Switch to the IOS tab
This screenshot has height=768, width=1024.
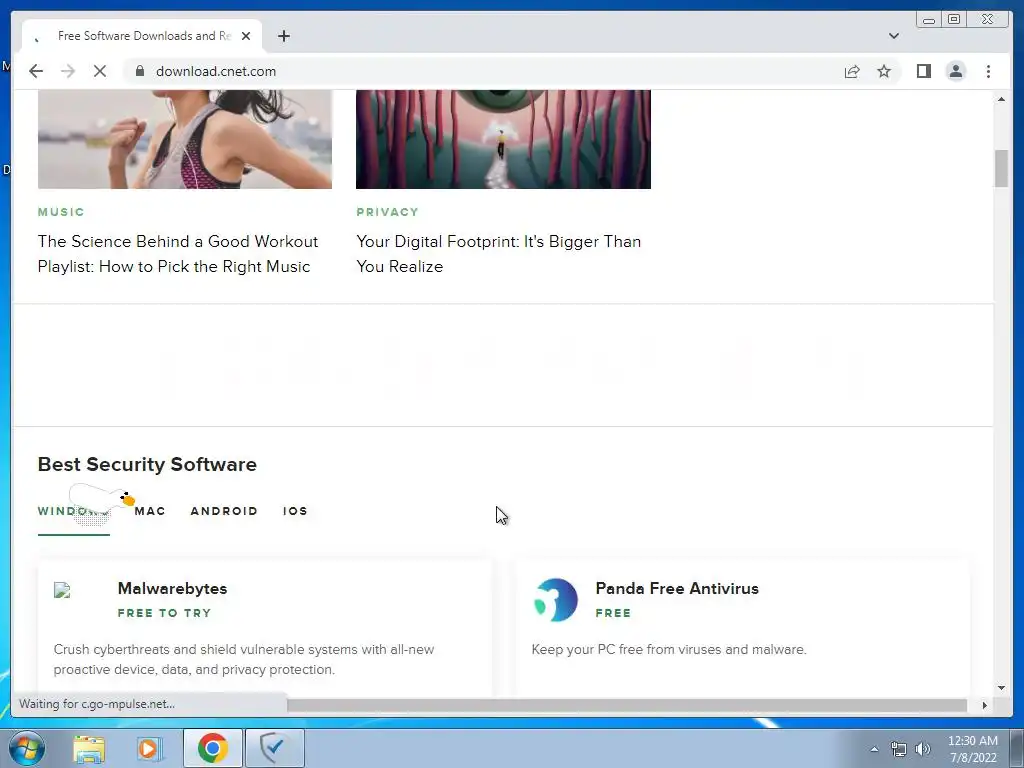point(295,511)
